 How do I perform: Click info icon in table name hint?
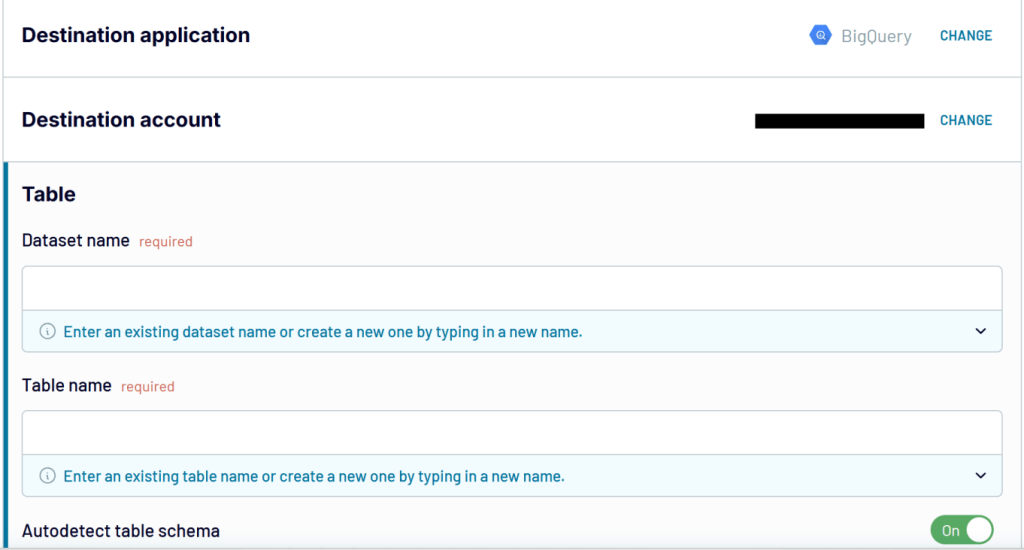click(x=47, y=476)
